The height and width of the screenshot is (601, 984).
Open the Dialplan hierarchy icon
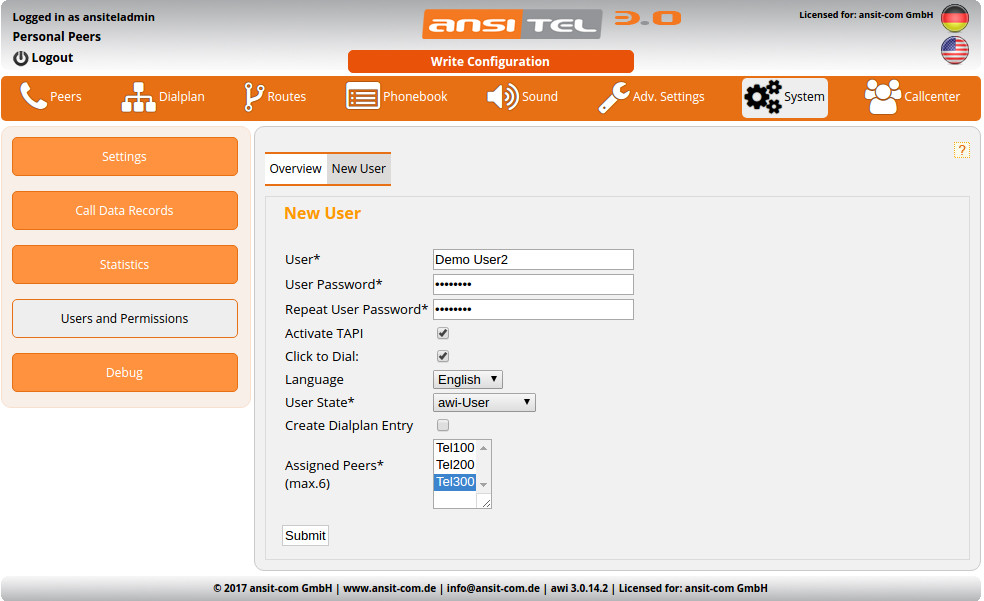pyautogui.click(x=138, y=97)
